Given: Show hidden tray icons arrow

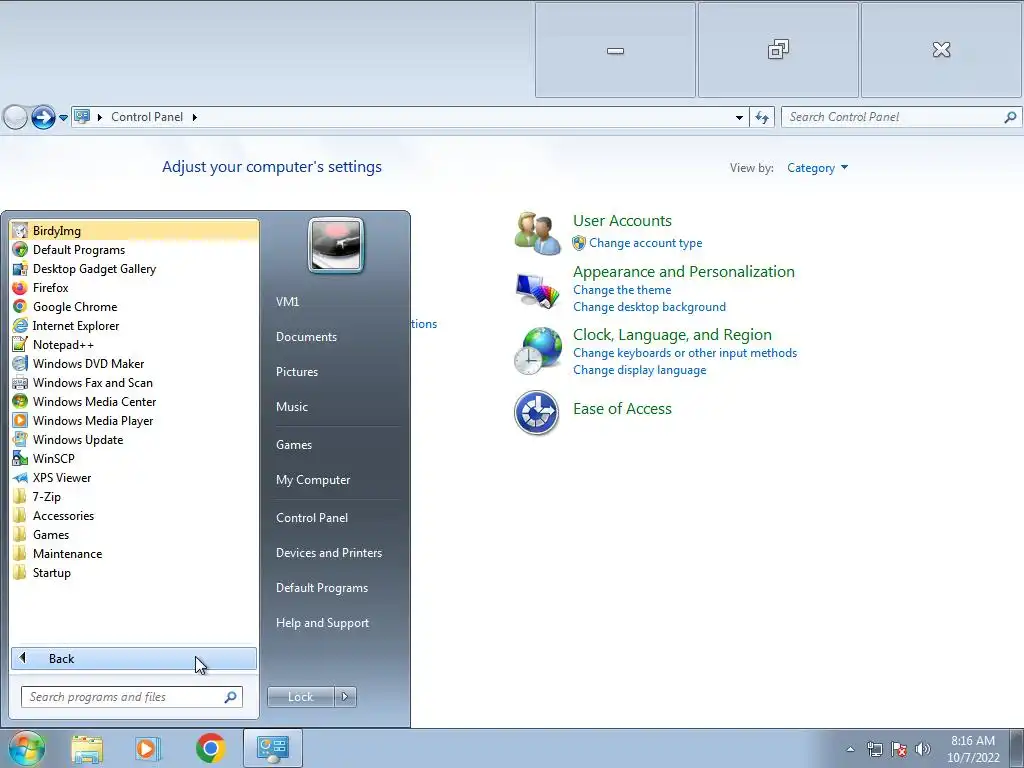Looking at the screenshot, I should (850, 750).
